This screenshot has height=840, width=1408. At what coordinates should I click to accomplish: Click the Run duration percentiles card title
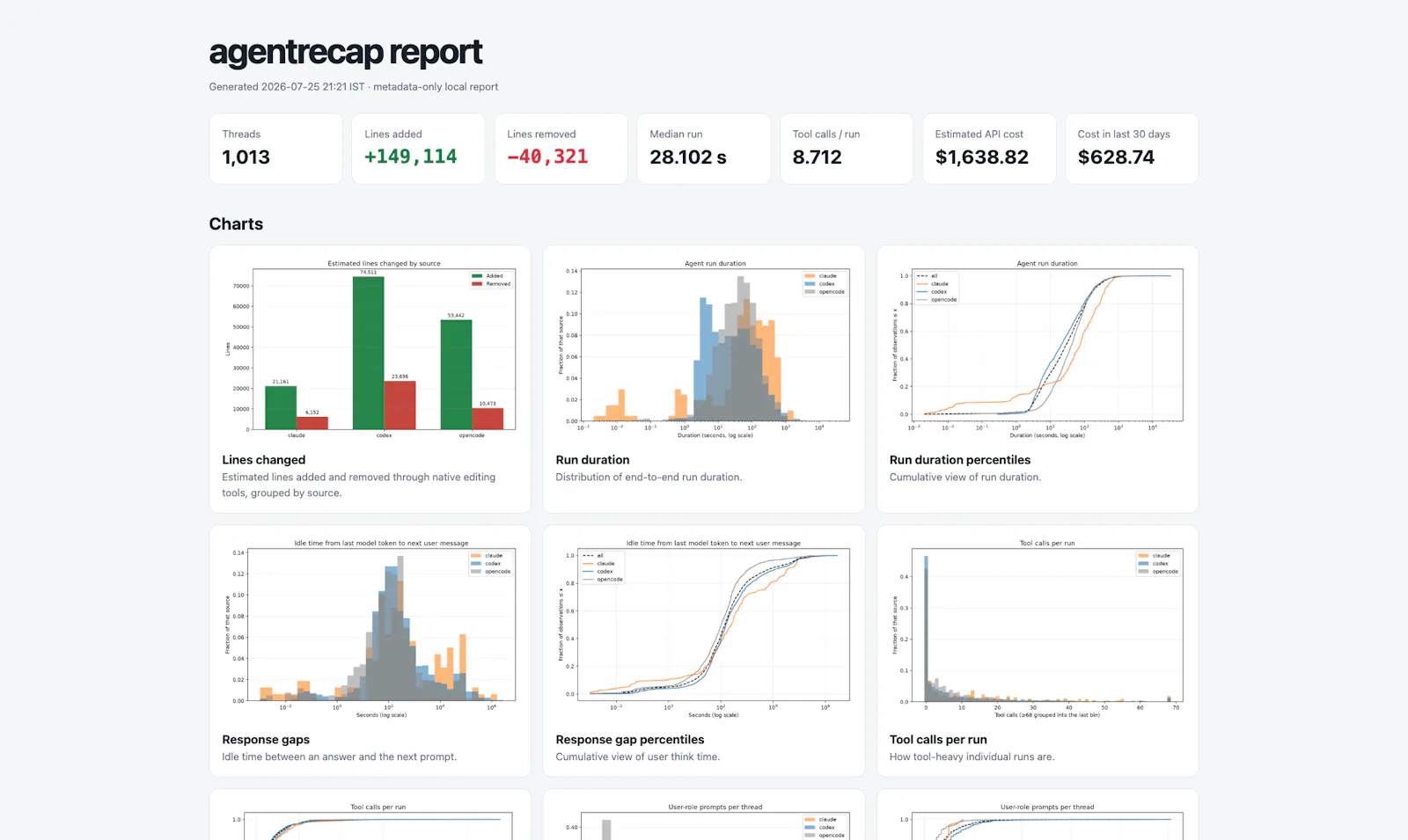pyautogui.click(x=960, y=460)
